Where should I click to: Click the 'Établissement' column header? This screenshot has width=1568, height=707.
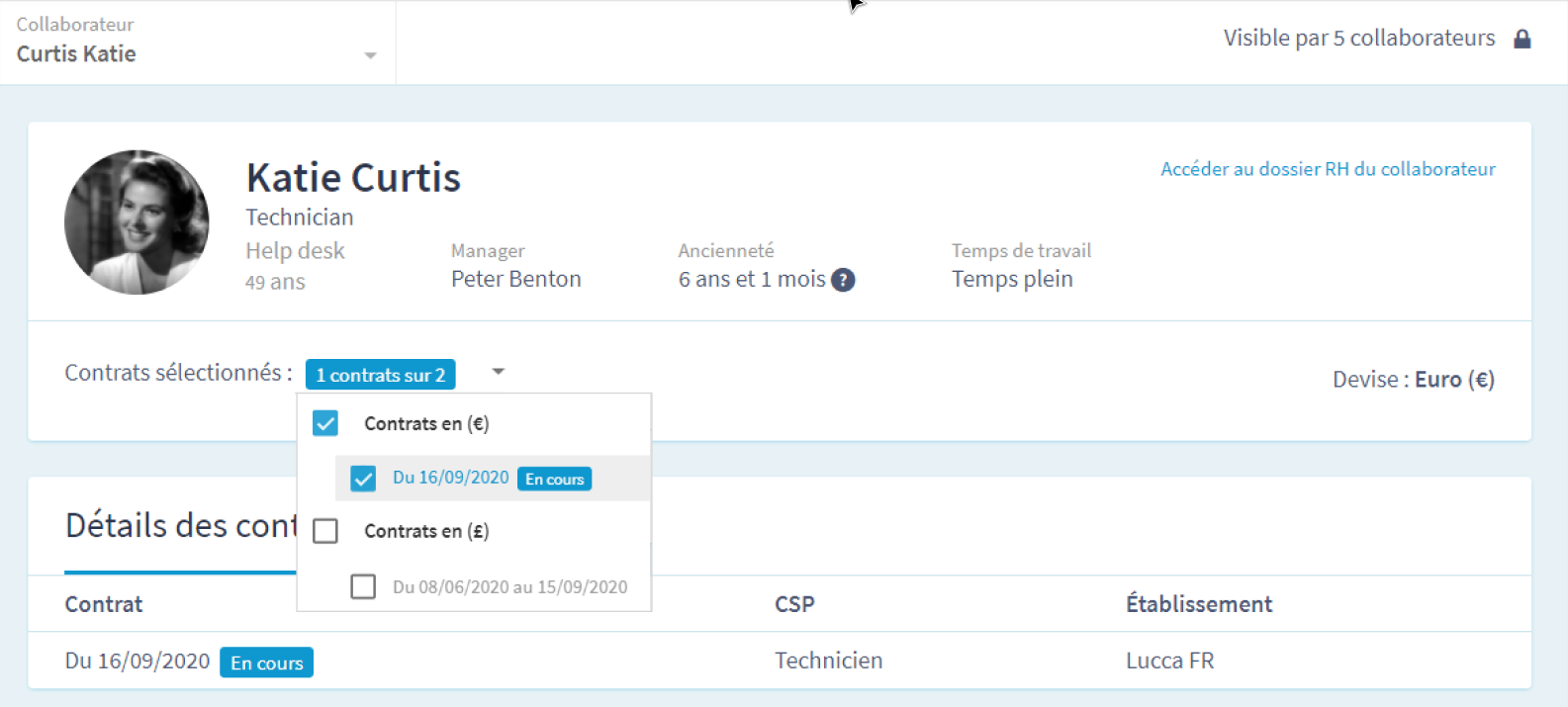(x=1198, y=604)
